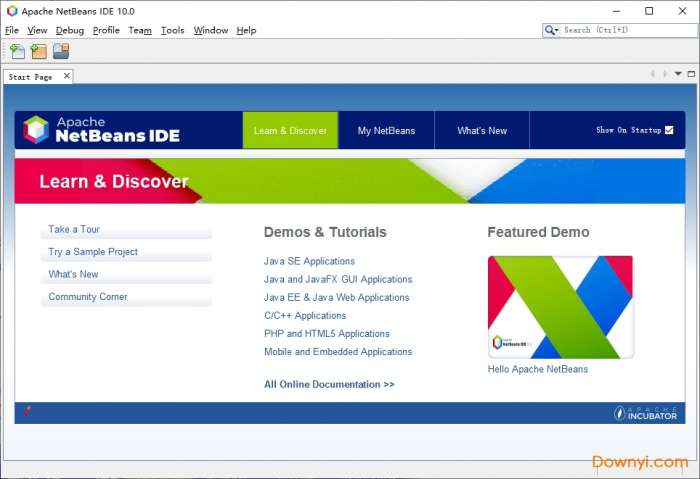Screen dimensions: 700x479
Task: Click the Open Project toolbar icon
Action: (61, 52)
